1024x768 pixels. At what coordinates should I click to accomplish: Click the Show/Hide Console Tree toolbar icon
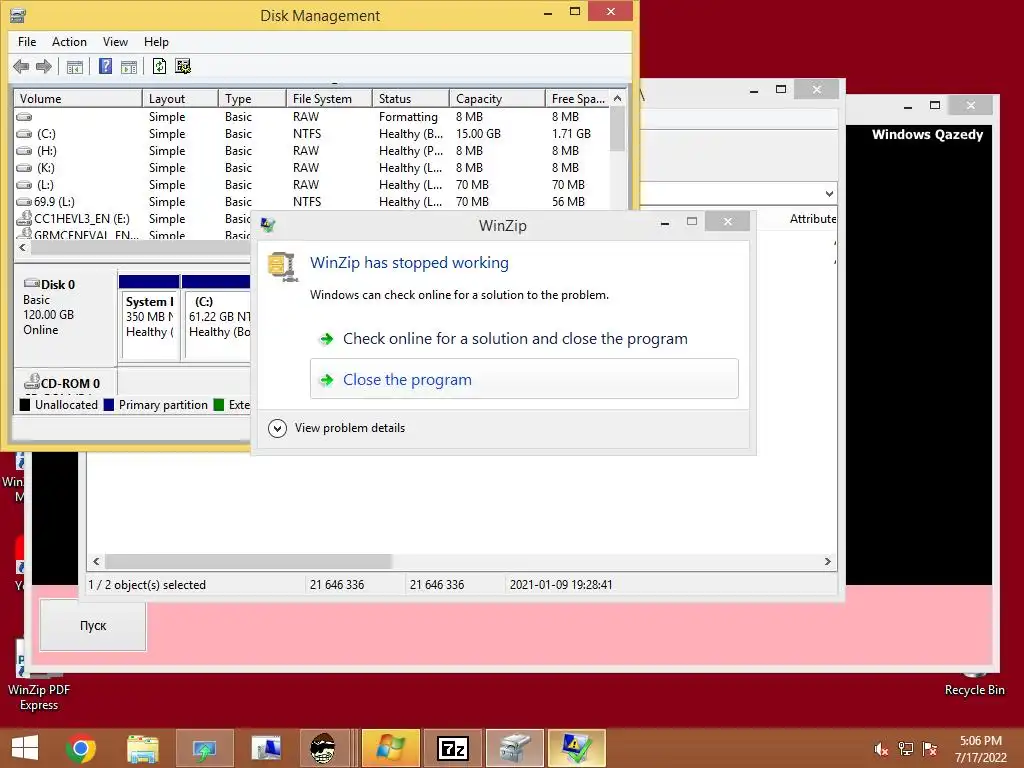point(75,66)
